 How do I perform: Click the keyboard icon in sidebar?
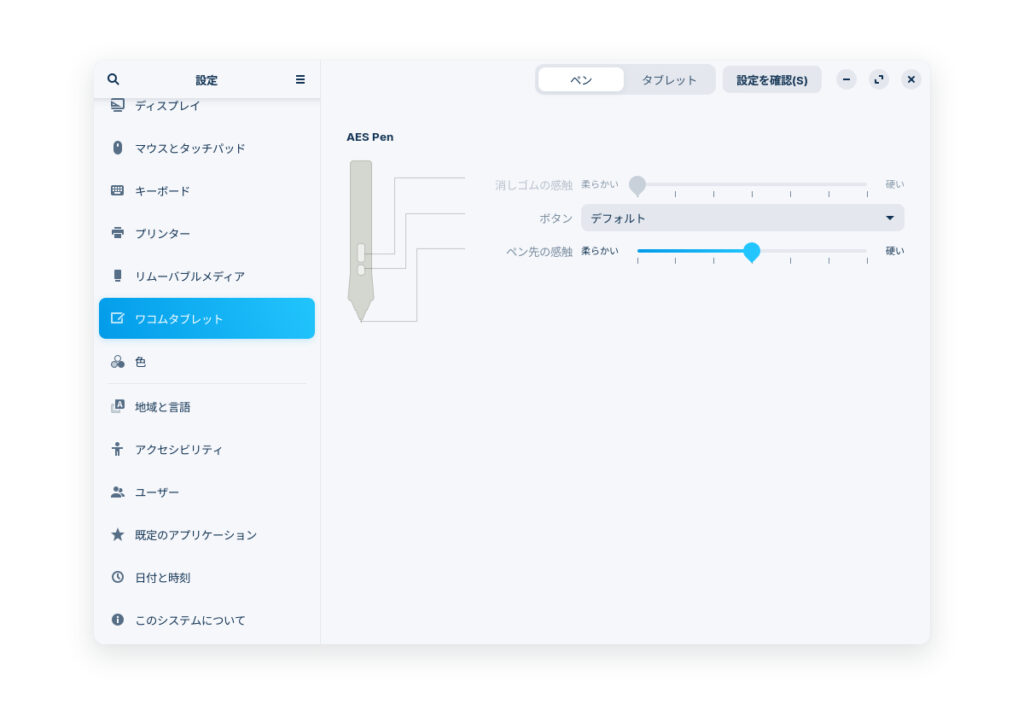pyautogui.click(x=118, y=190)
